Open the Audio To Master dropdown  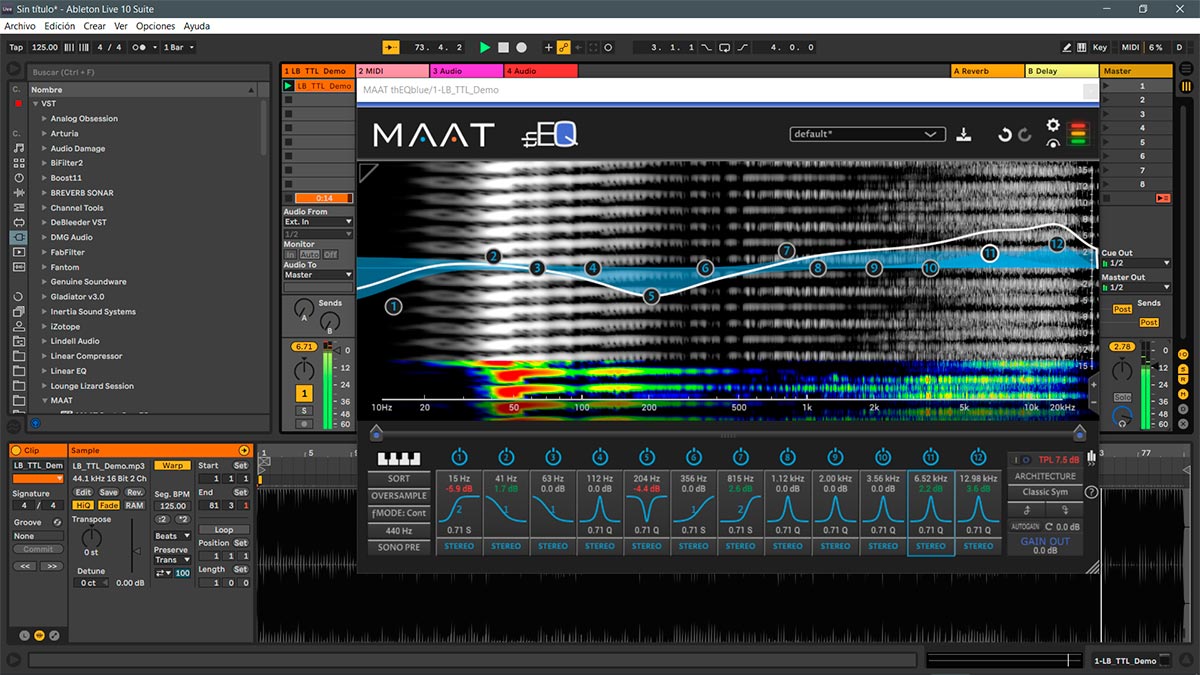[318, 275]
